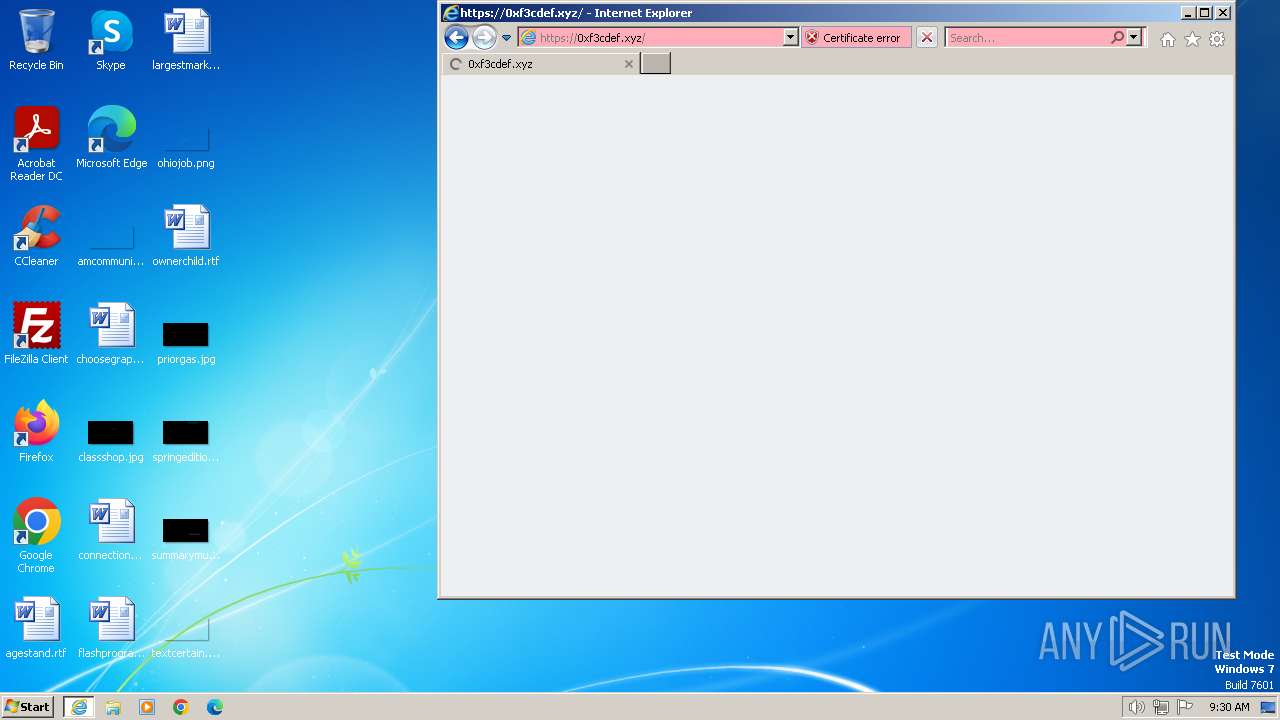
Task: Open File Explorer from taskbar
Action: (x=113, y=707)
